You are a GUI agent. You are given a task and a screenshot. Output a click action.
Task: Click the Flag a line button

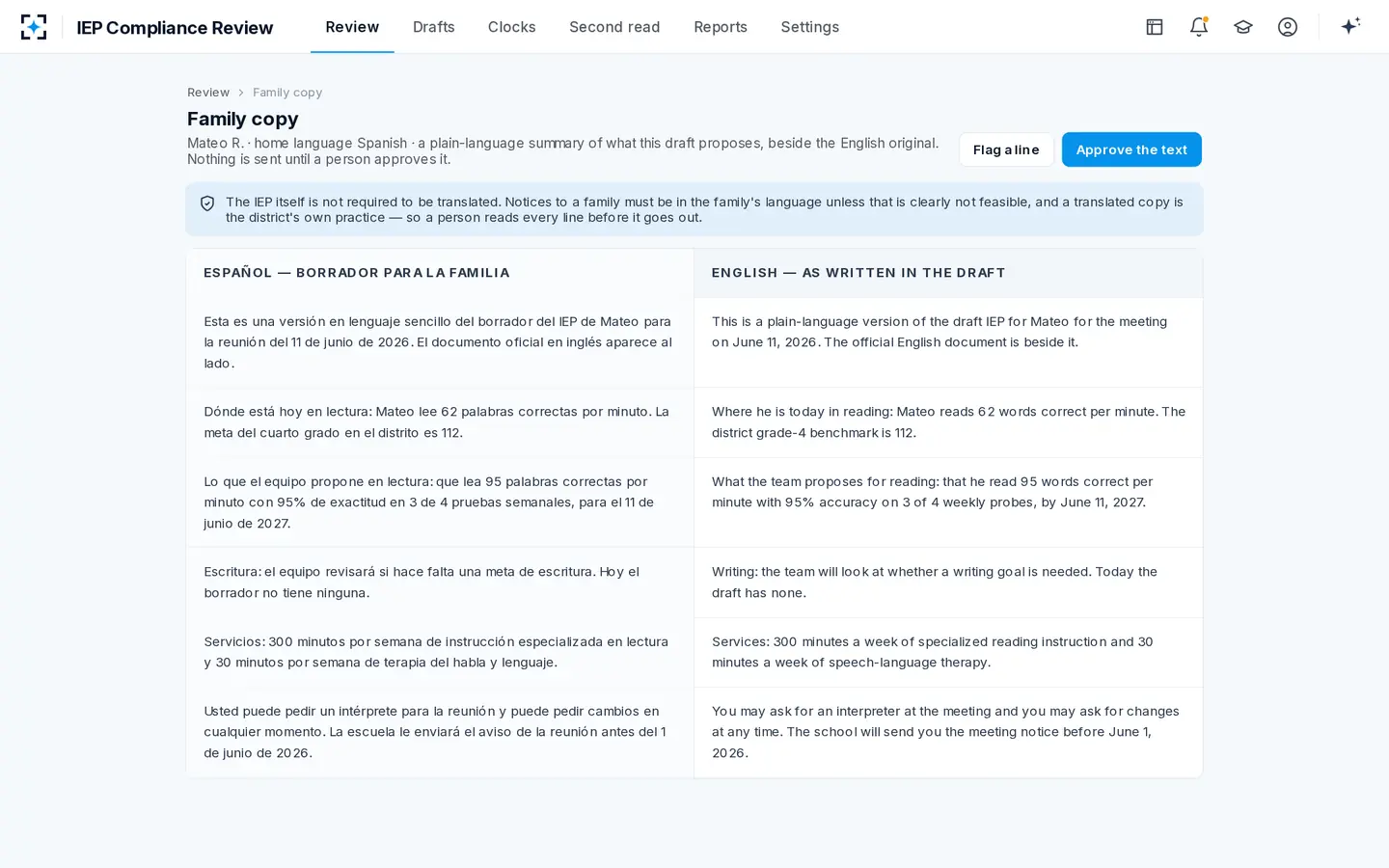[1006, 149]
